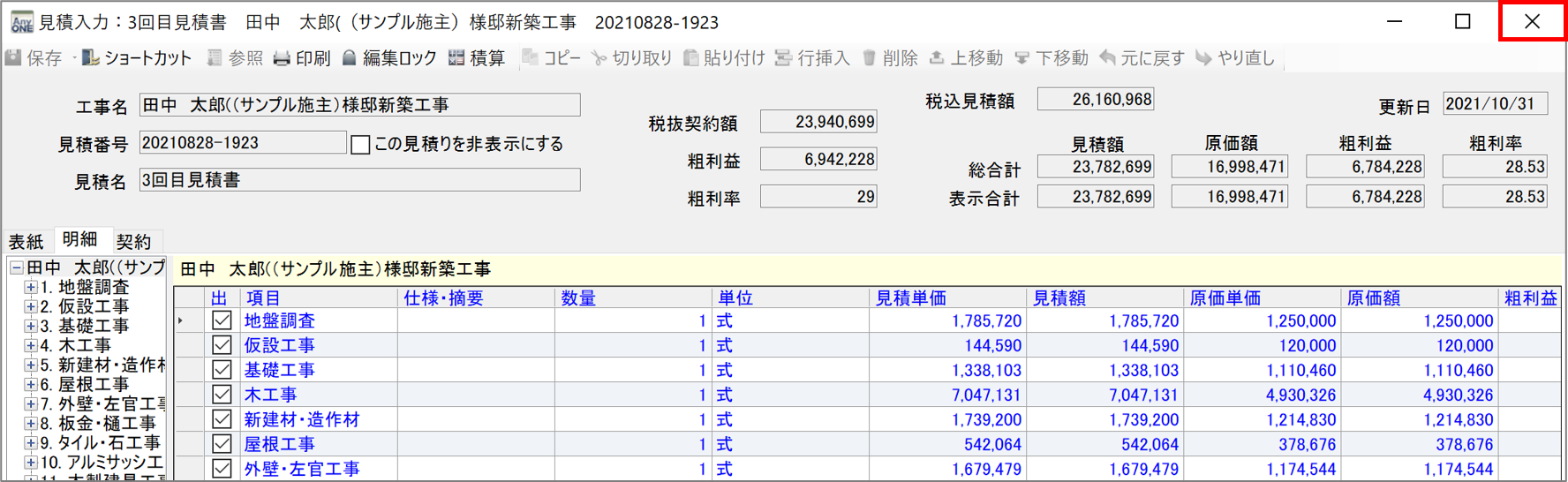1568x482 pixels.
Task: Collapse the root 田中 太郎 tree node
Action: (x=16, y=267)
